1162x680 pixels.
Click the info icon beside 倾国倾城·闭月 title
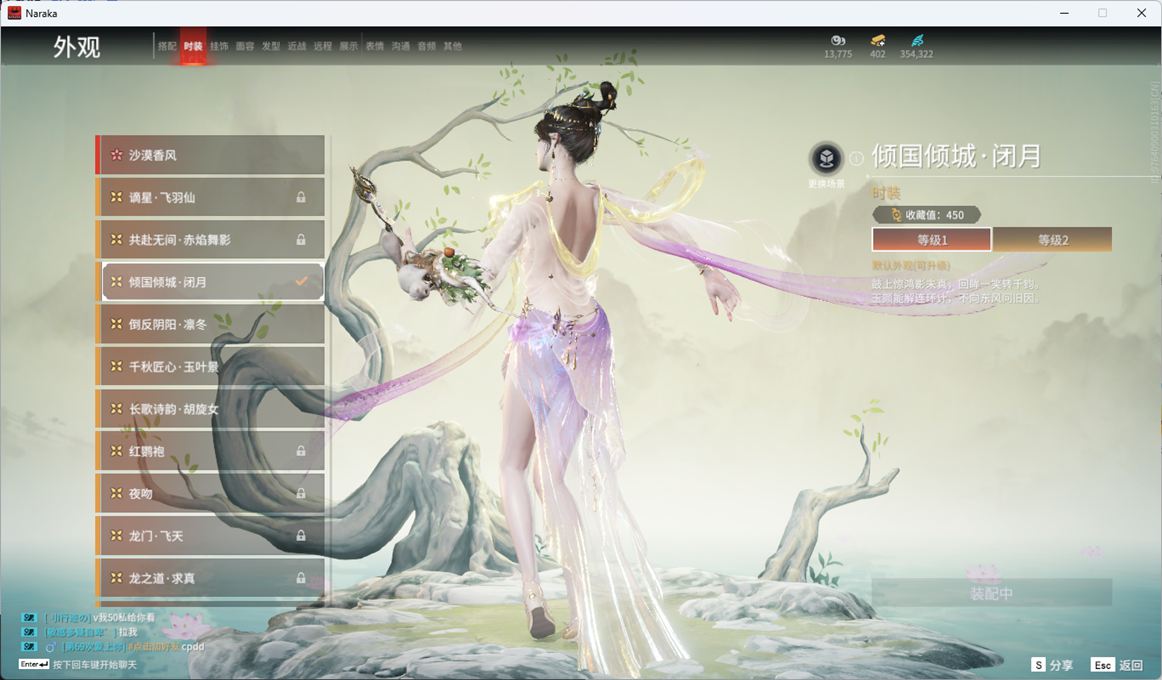pos(856,158)
